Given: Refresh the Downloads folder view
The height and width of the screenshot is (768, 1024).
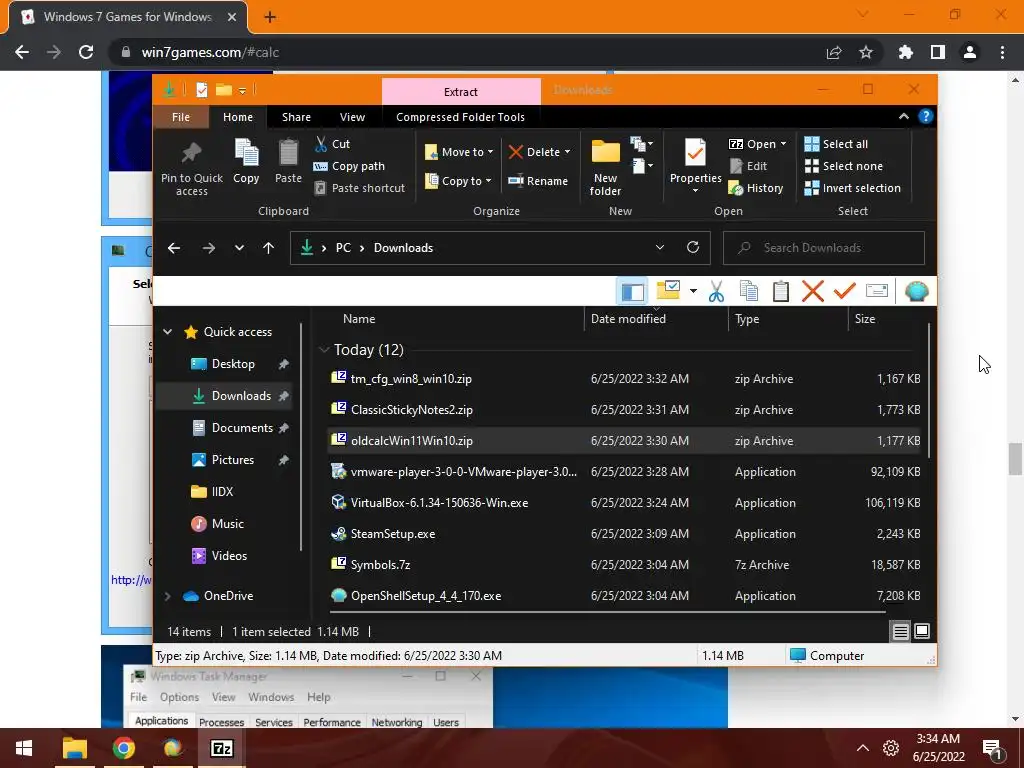Looking at the screenshot, I should pyautogui.click(x=693, y=248).
